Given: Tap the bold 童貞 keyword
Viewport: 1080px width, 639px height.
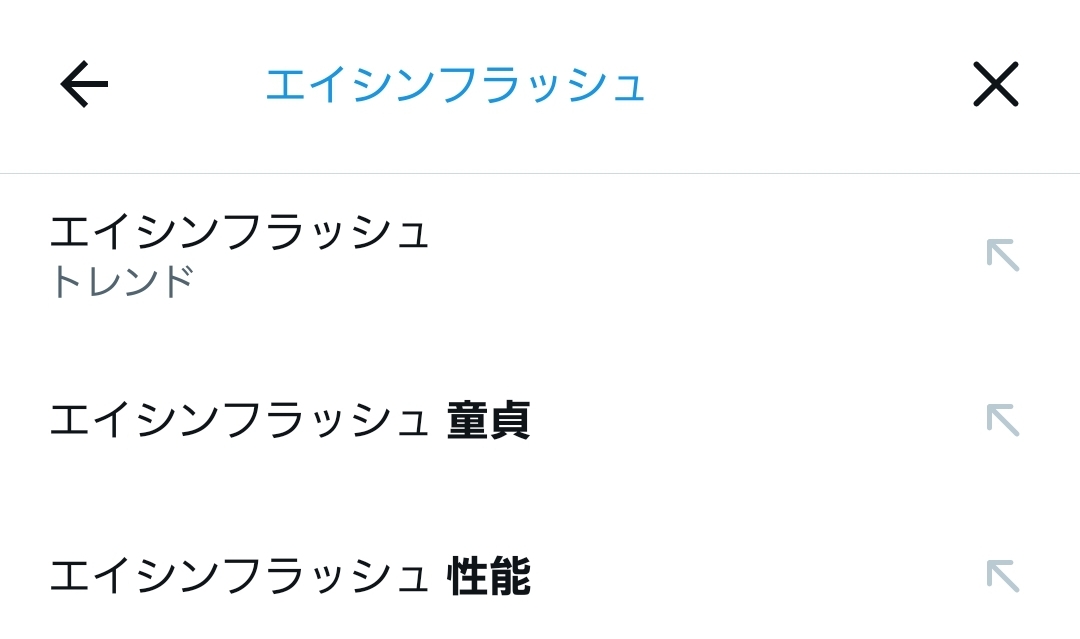Looking at the screenshot, I should (x=489, y=421).
